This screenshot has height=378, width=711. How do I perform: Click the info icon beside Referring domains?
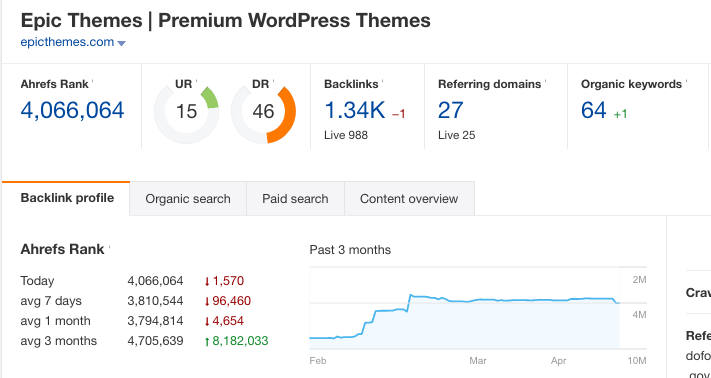click(x=545, y=81)
